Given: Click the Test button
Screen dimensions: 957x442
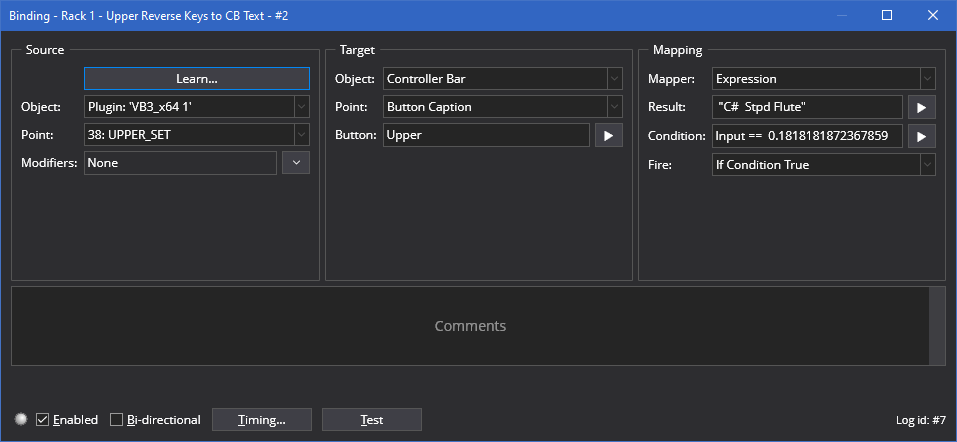Looking at the screenshot, I should click(371, 420).
